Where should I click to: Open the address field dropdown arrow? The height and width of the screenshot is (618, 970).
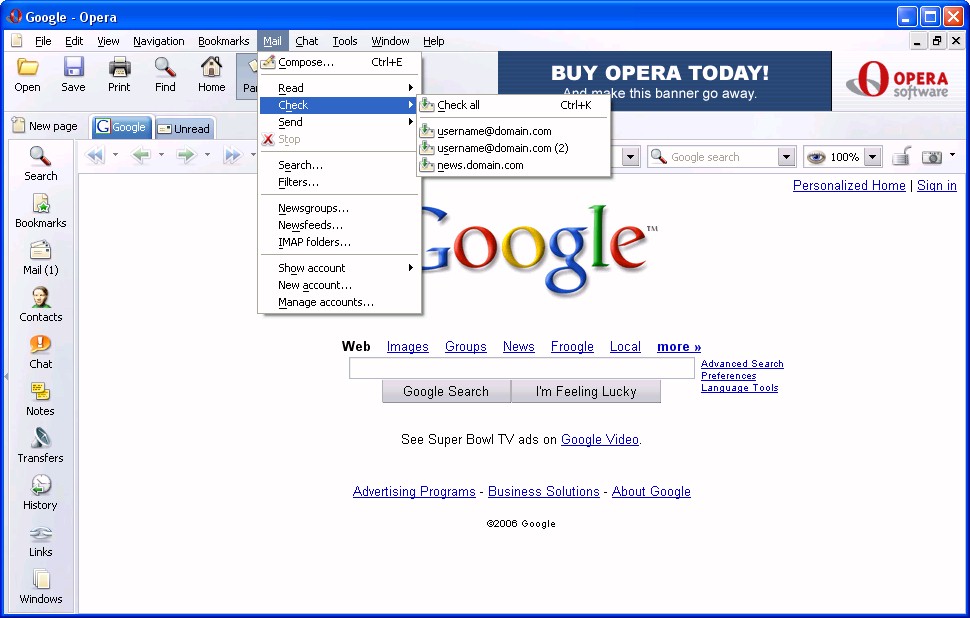coord(630,157)
